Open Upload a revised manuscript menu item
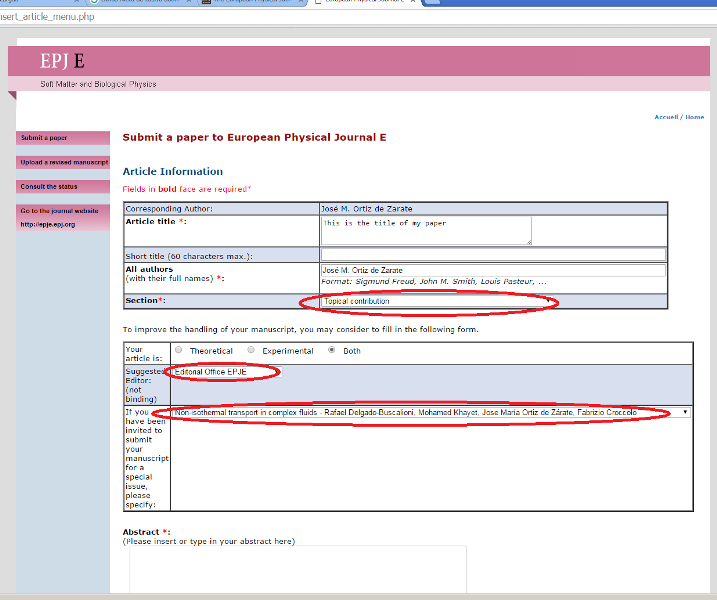The width and height of the screenshot is (717, 600). coord(63,162)
